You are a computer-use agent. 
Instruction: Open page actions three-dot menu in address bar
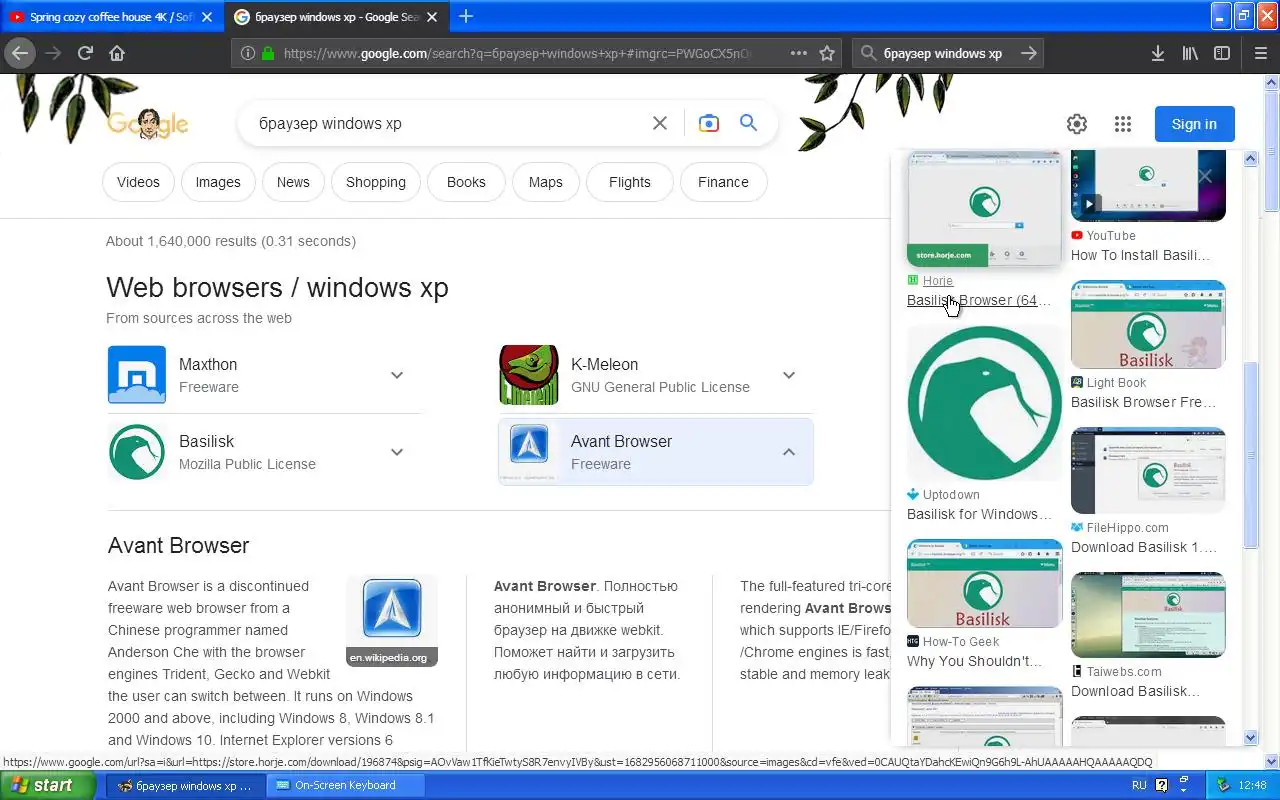click(798, 54)
